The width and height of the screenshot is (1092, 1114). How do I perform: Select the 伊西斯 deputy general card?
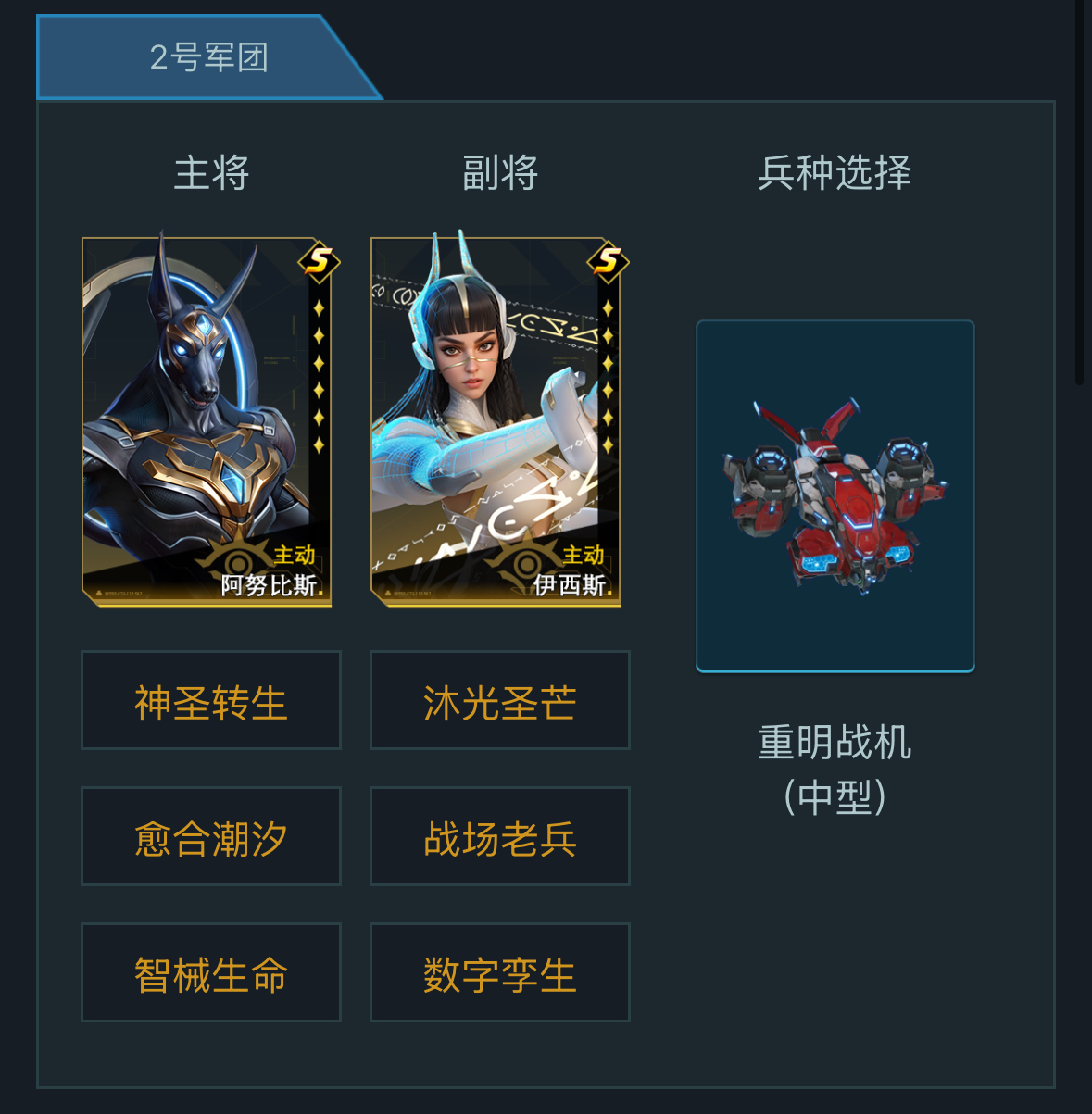click(496, 422)
